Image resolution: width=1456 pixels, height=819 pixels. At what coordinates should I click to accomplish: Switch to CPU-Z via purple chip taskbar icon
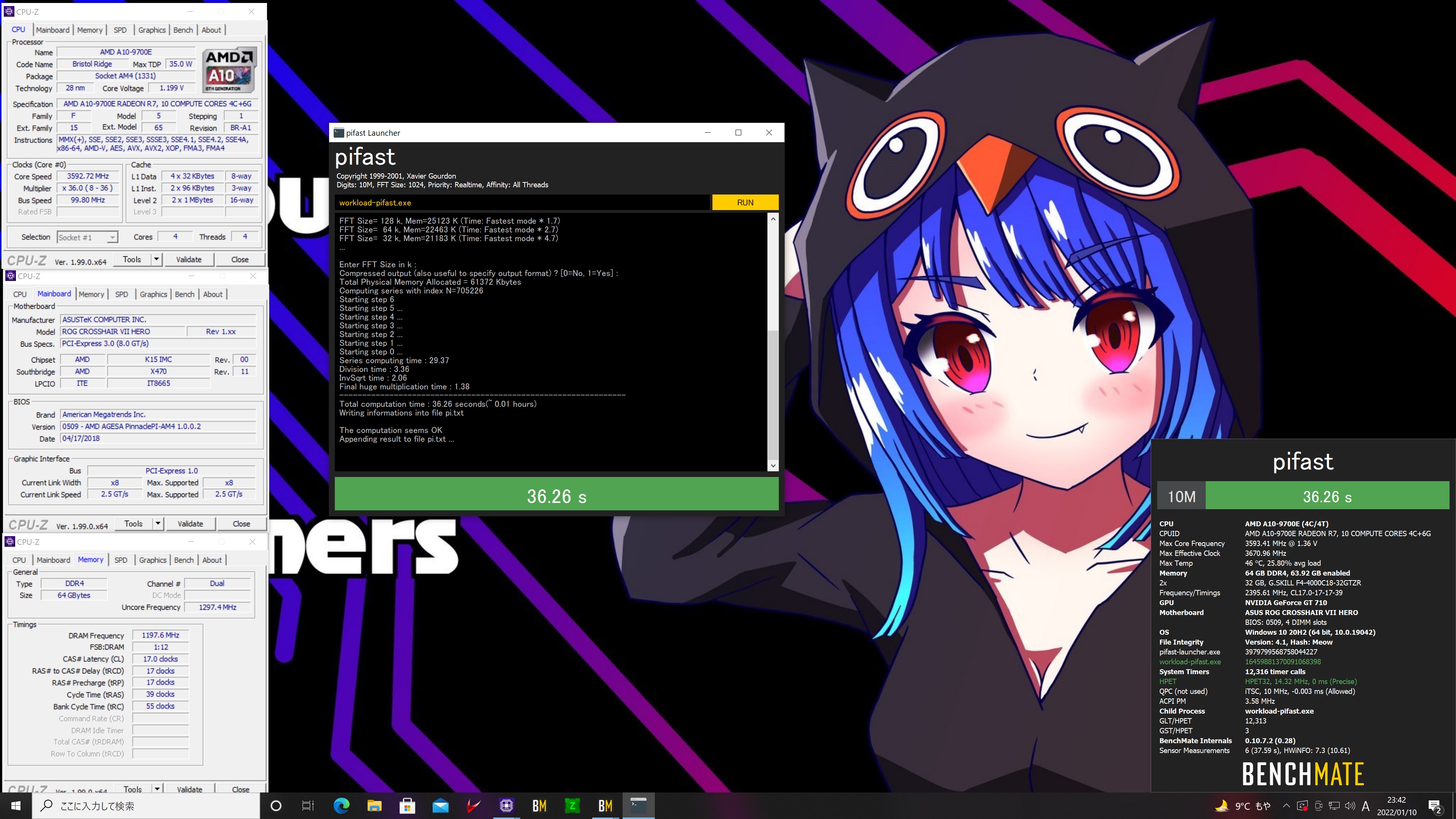(507, 805)
